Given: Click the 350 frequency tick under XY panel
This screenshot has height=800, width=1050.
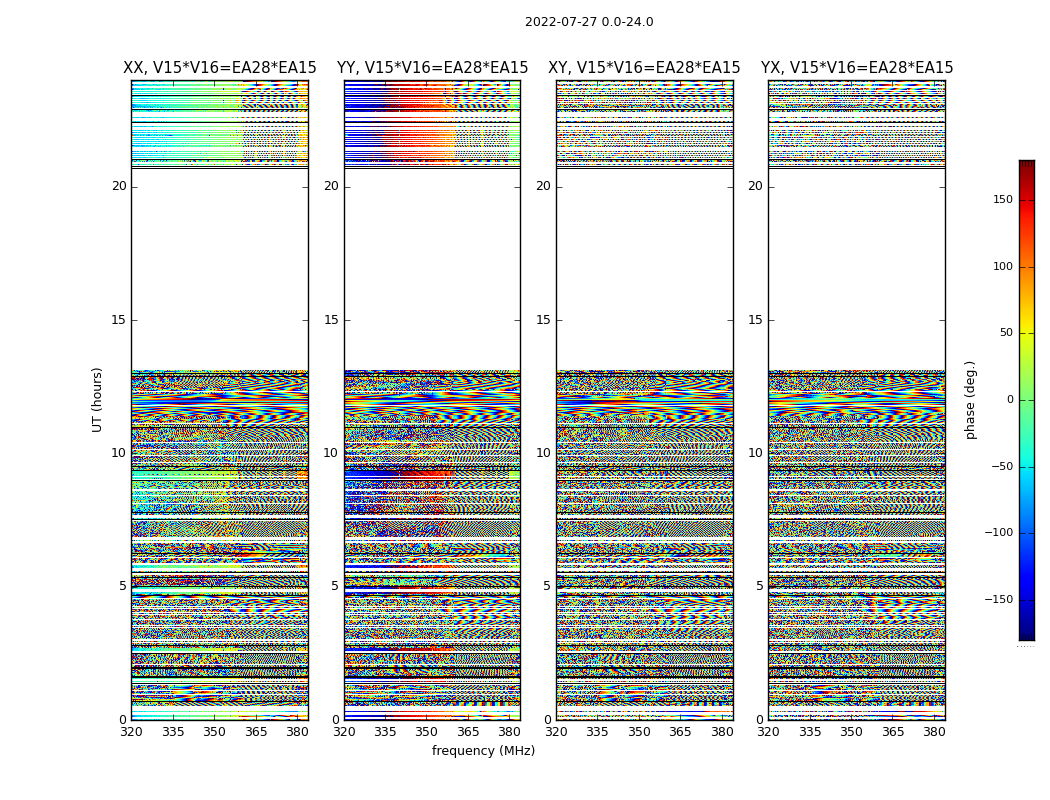Looking at the screenshot, I should tap(639, 732).
